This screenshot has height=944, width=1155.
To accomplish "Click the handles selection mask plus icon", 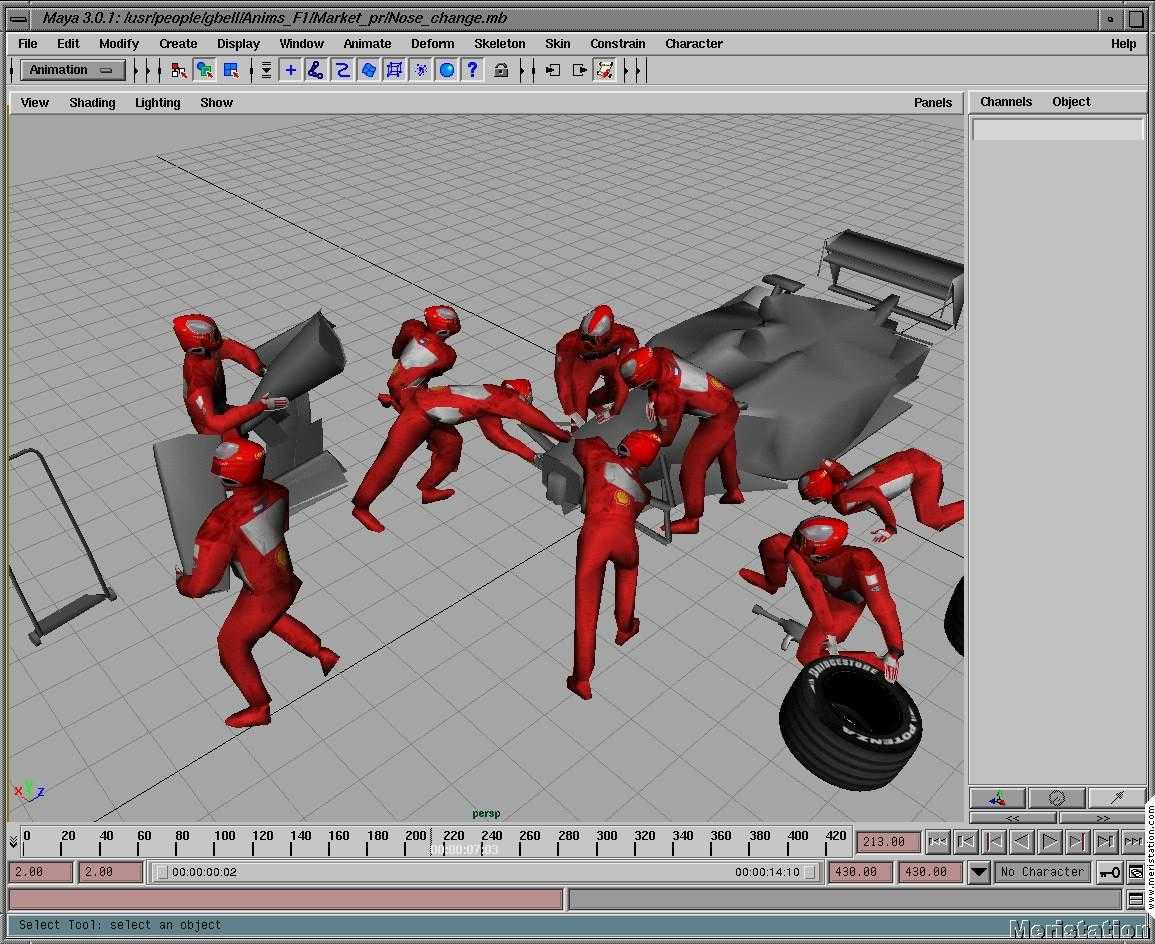I will pos(290,70).
